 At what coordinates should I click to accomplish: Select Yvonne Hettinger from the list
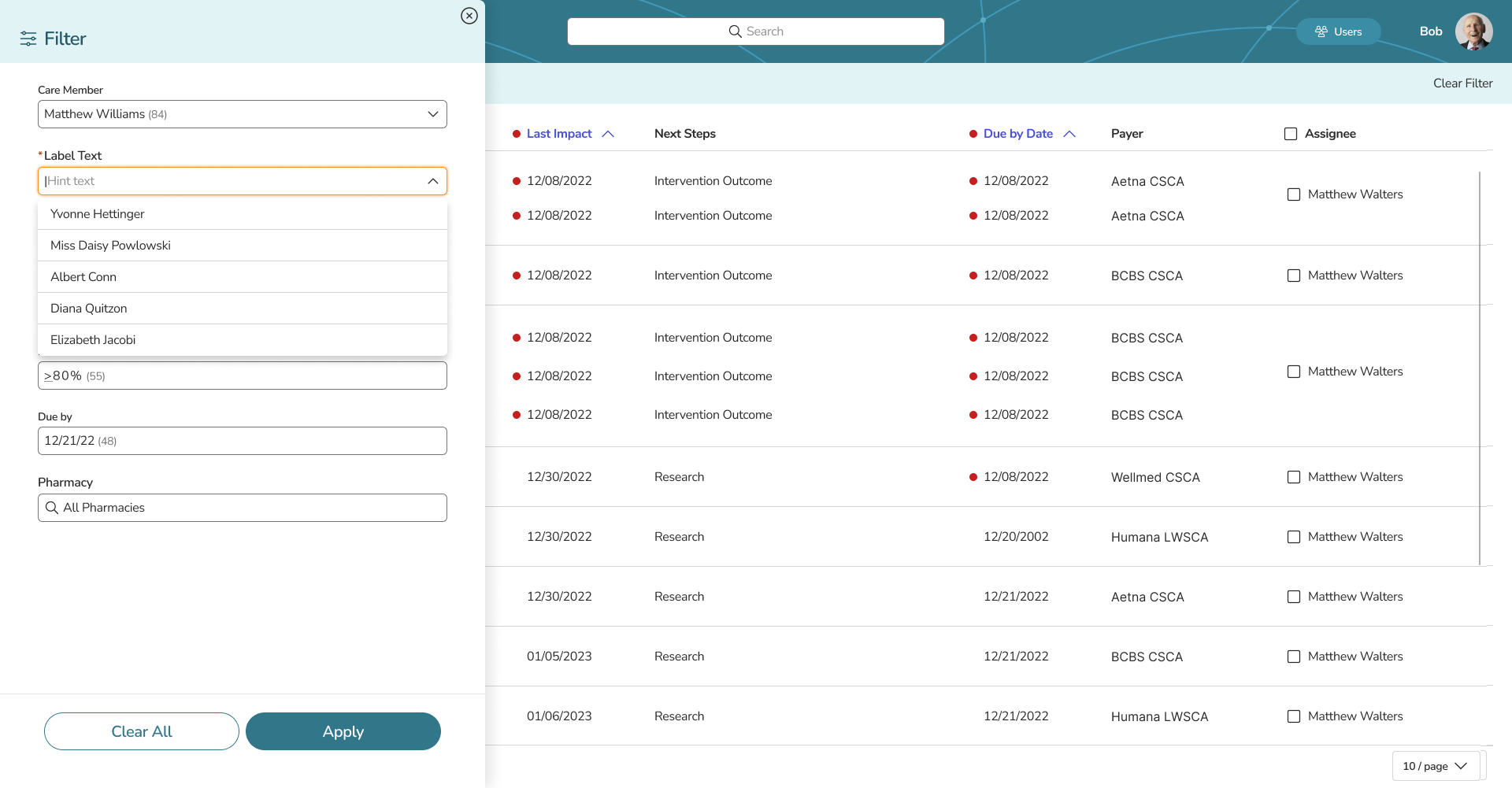98,214
